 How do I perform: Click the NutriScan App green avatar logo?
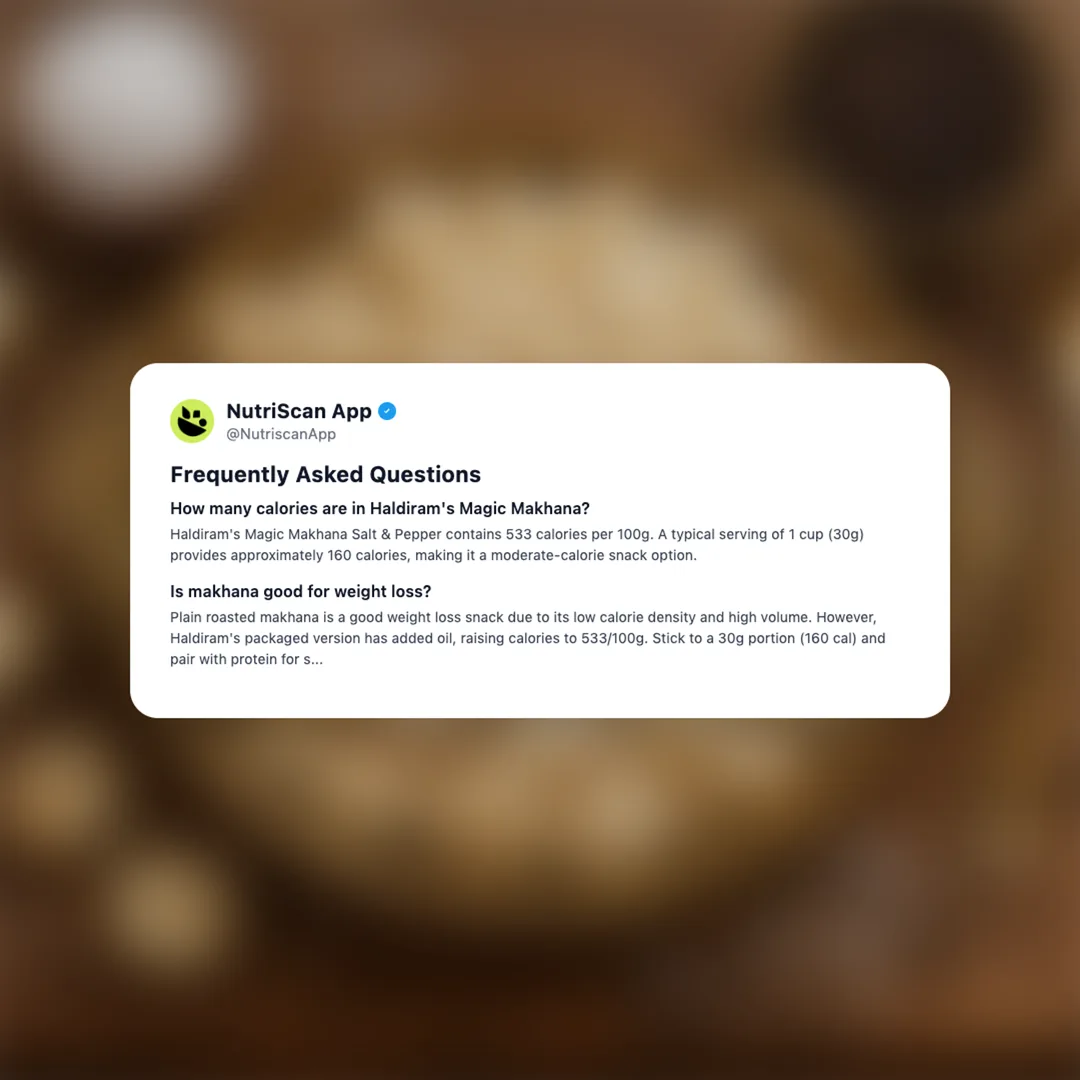[192, 421]
